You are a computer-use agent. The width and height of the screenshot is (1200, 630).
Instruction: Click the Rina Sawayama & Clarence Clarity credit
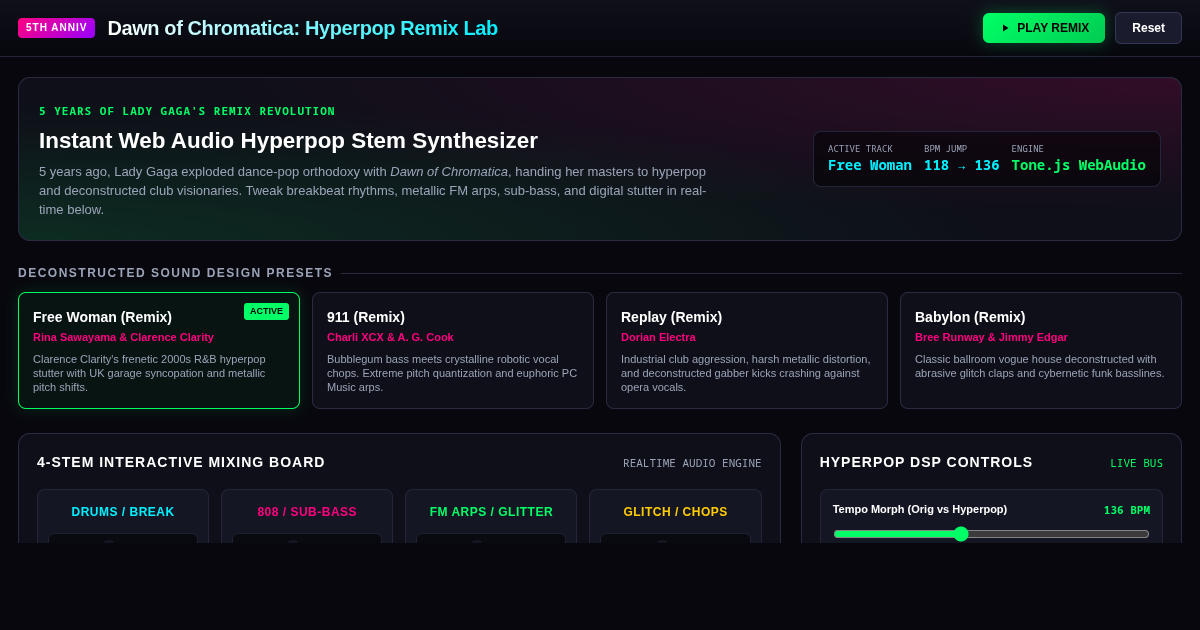point(123,337)
